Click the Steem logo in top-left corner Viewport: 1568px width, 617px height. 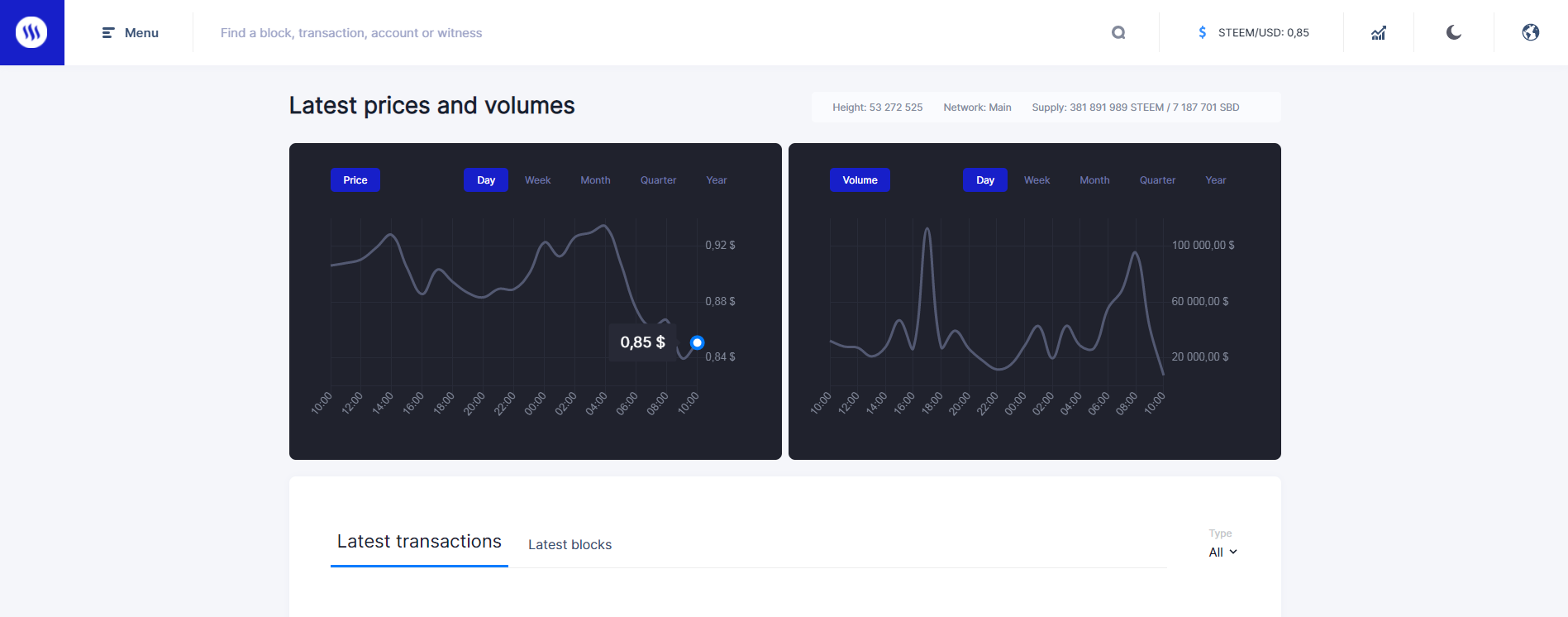31,32
